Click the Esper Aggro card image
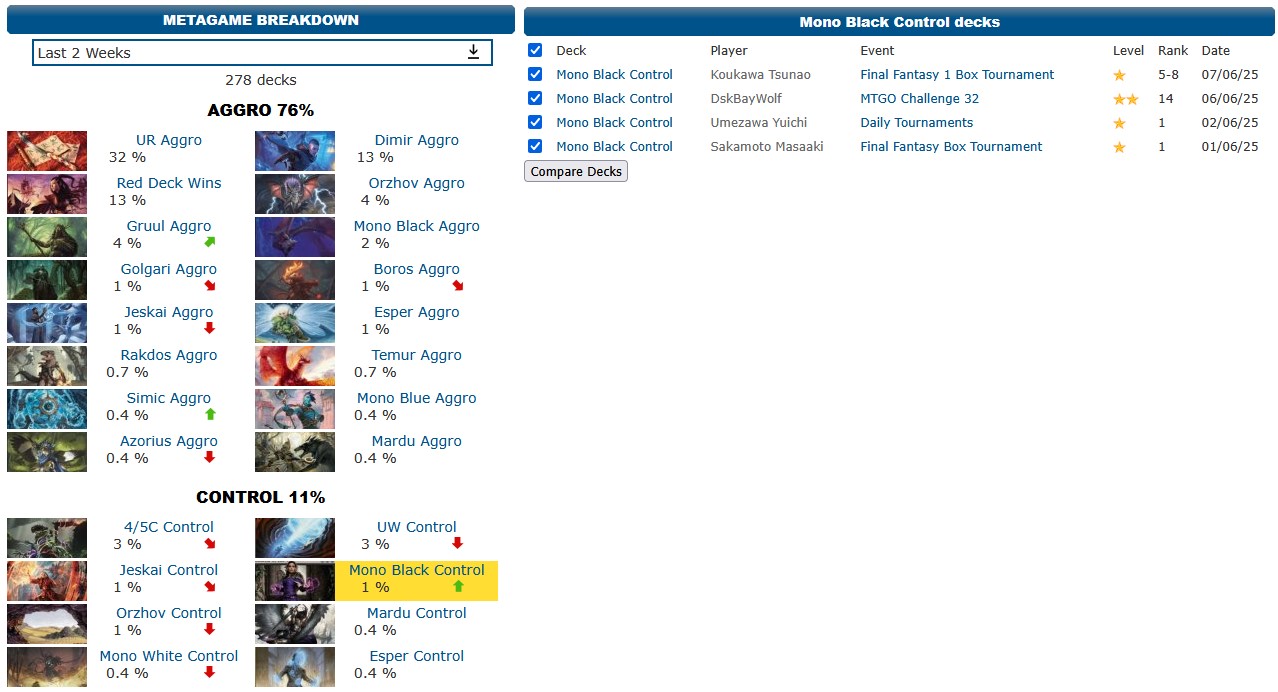The height and width of the screenshot is (692, 1278). pyautogui.click(x=295, y=323)
